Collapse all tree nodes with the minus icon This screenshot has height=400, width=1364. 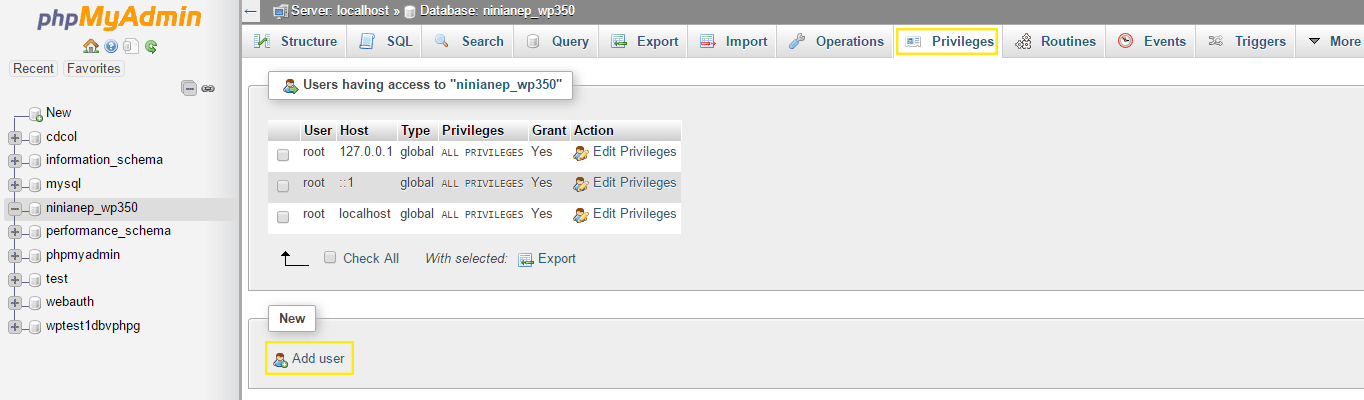tap(189, 88)
